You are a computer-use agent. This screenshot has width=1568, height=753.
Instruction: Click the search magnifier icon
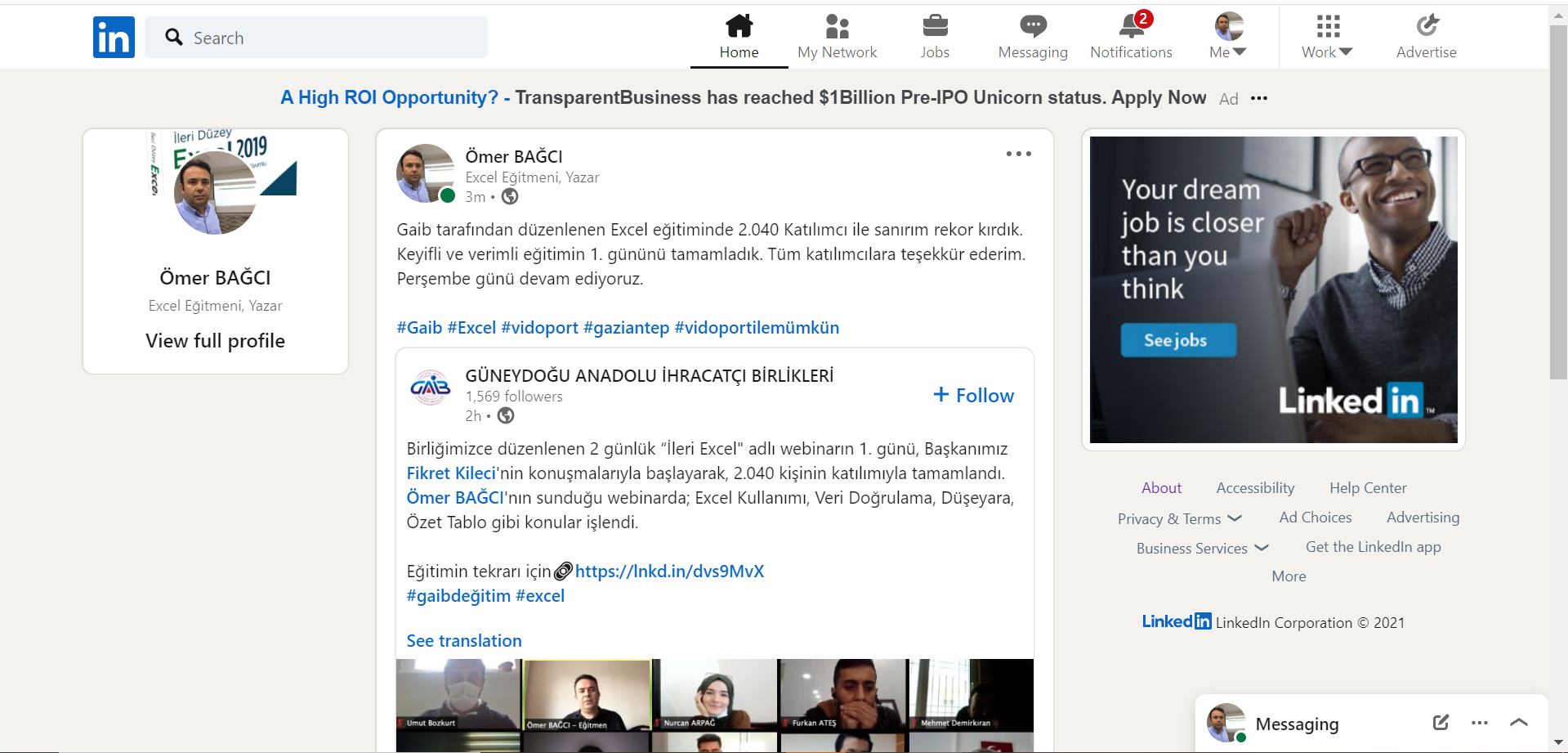pos(173,38)
